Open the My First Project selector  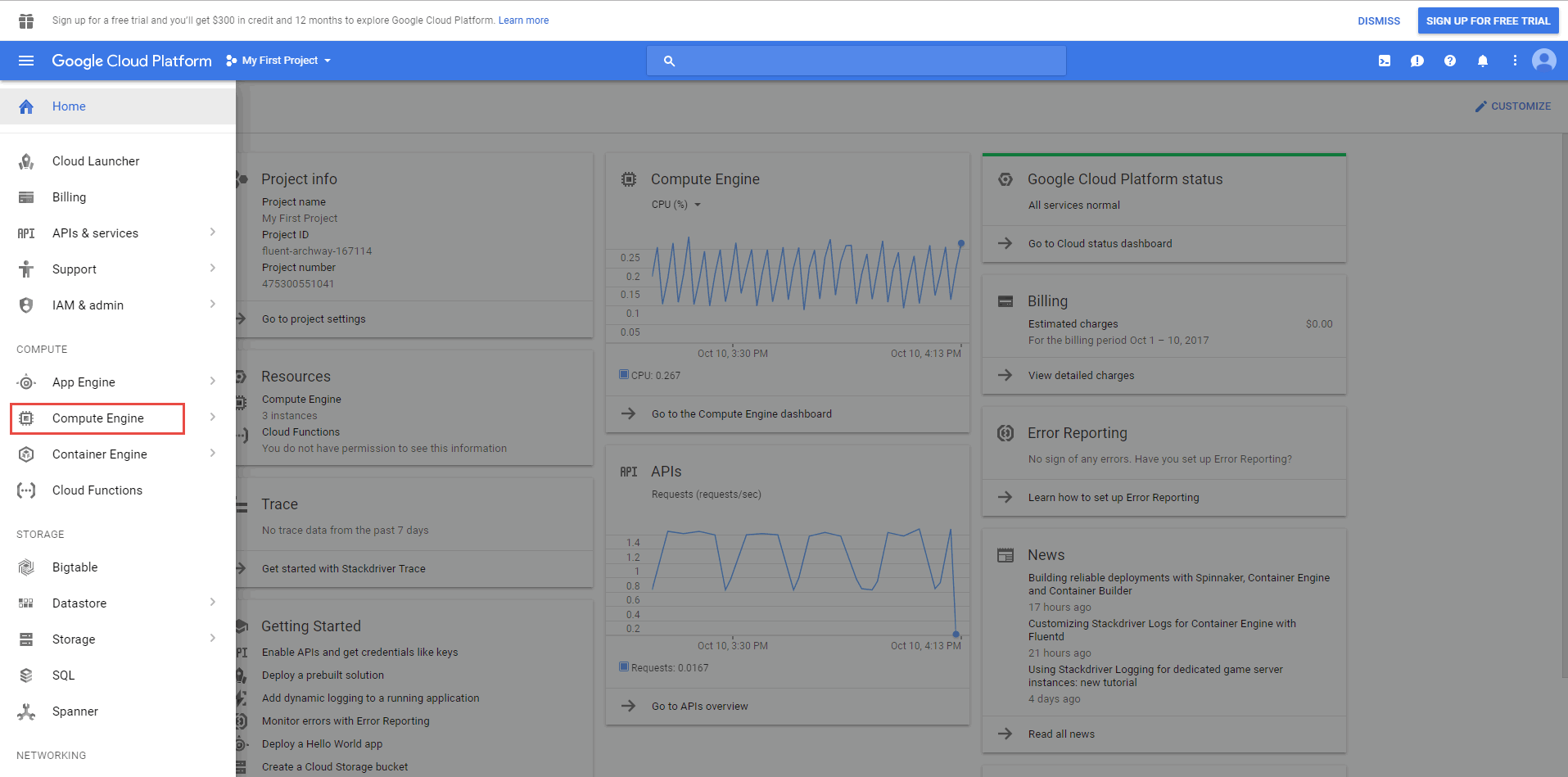pyautogui.click(x=280, y=60)
